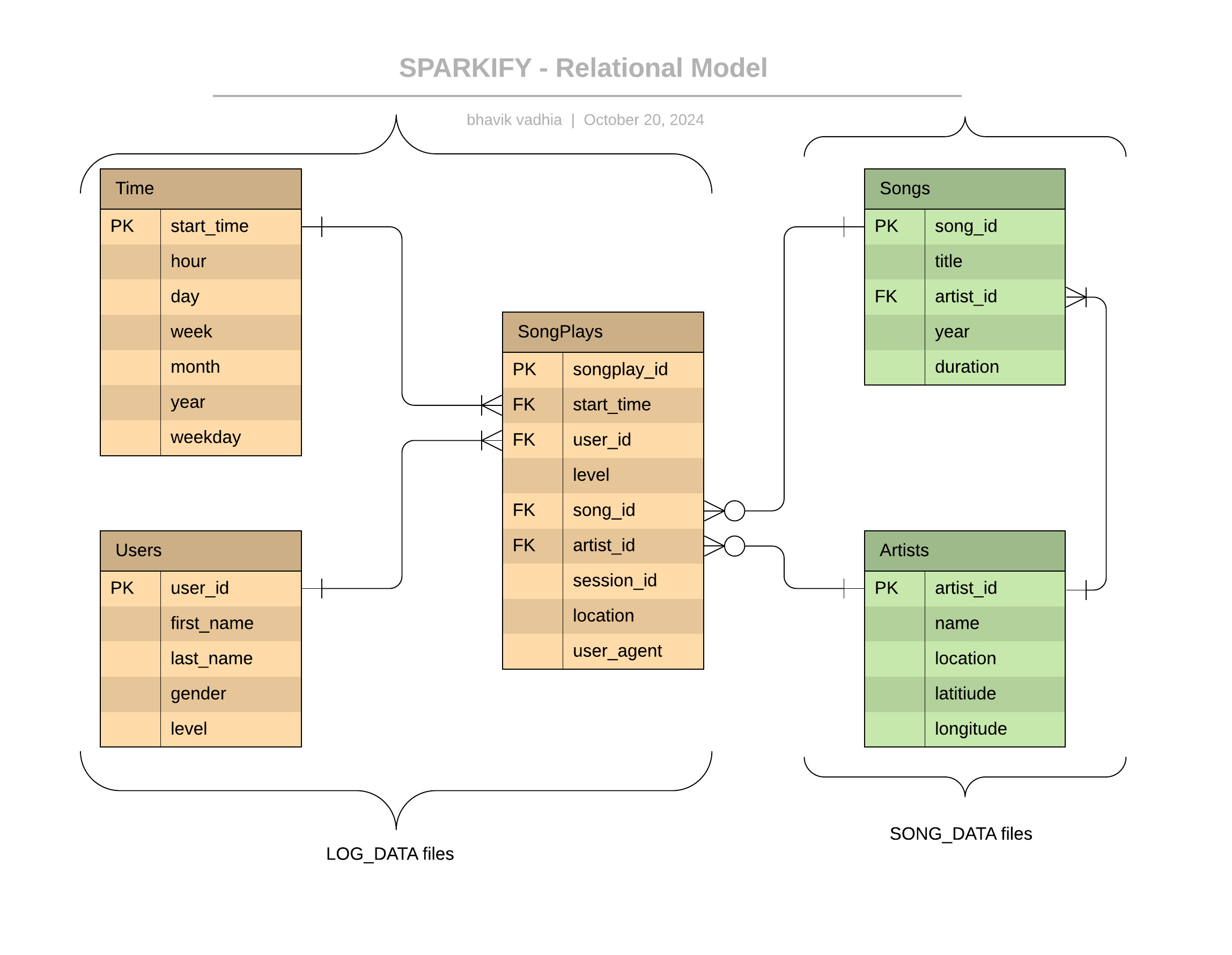Select the Users table header
The image size is (1232, 955).
(201, 551)
